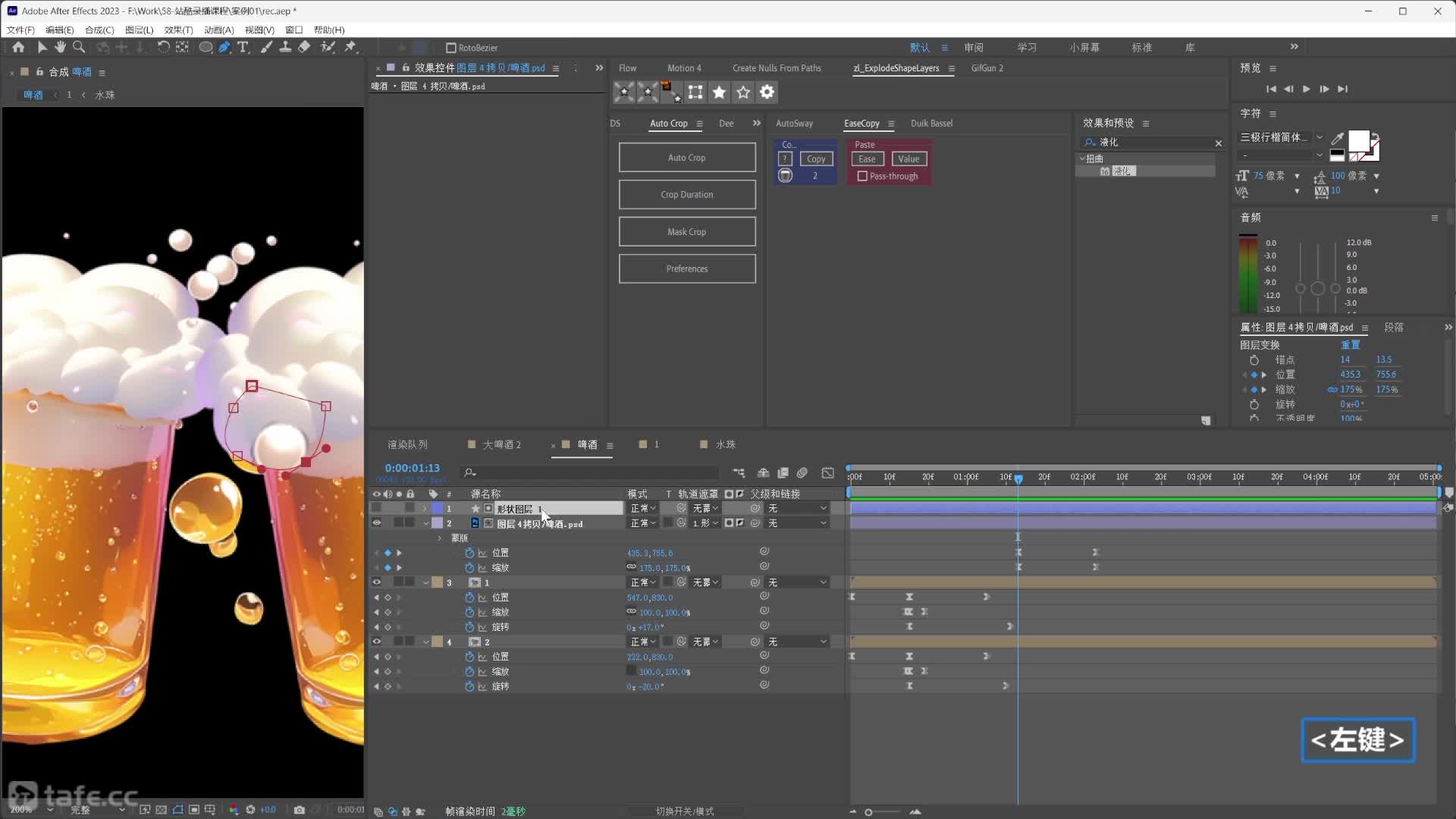
Task: Click the eyedropper in Character panel
Action: (1337, 138)
